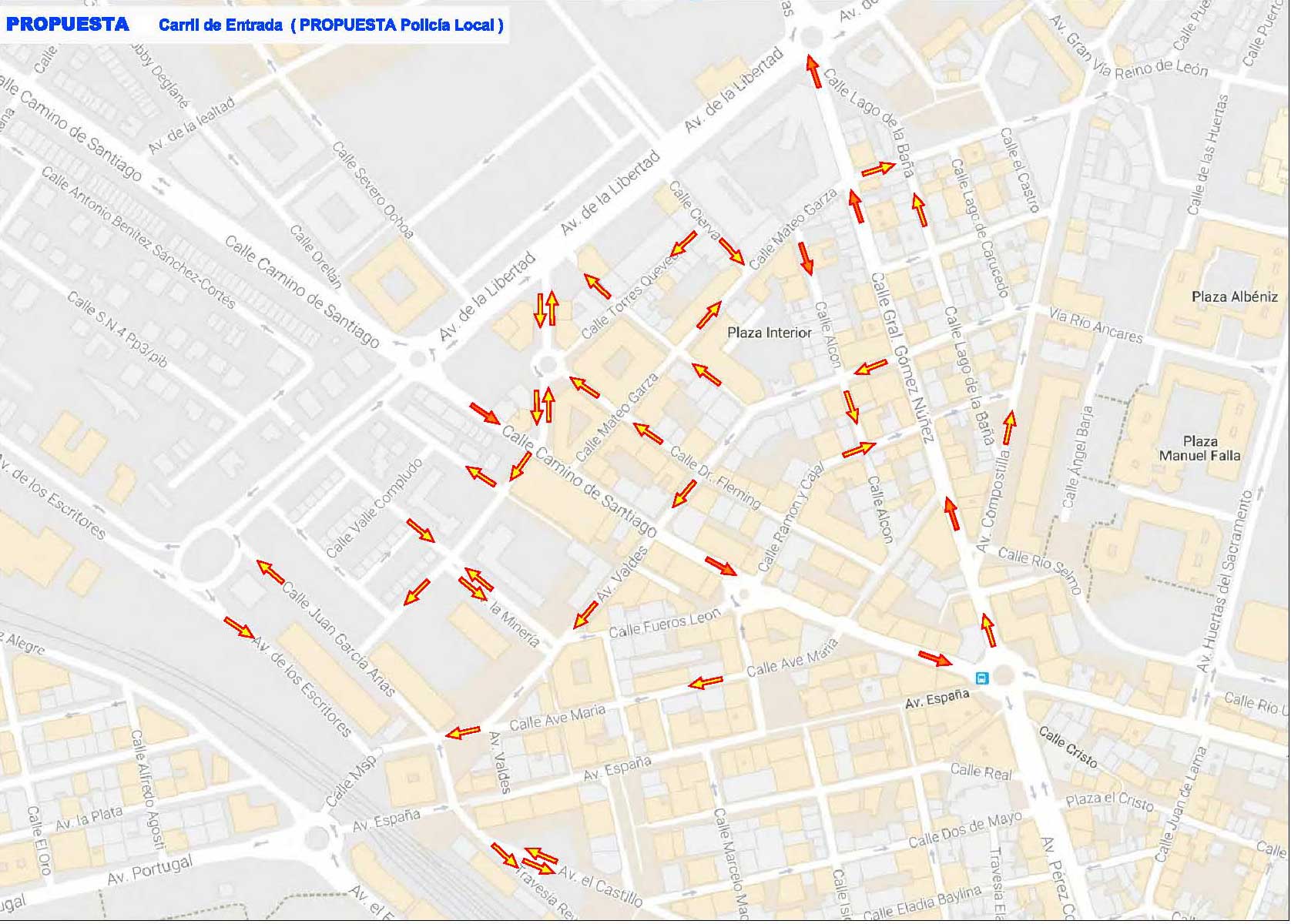Click the 'Calle Torres Quevedo' street label

tap(632, 296)
